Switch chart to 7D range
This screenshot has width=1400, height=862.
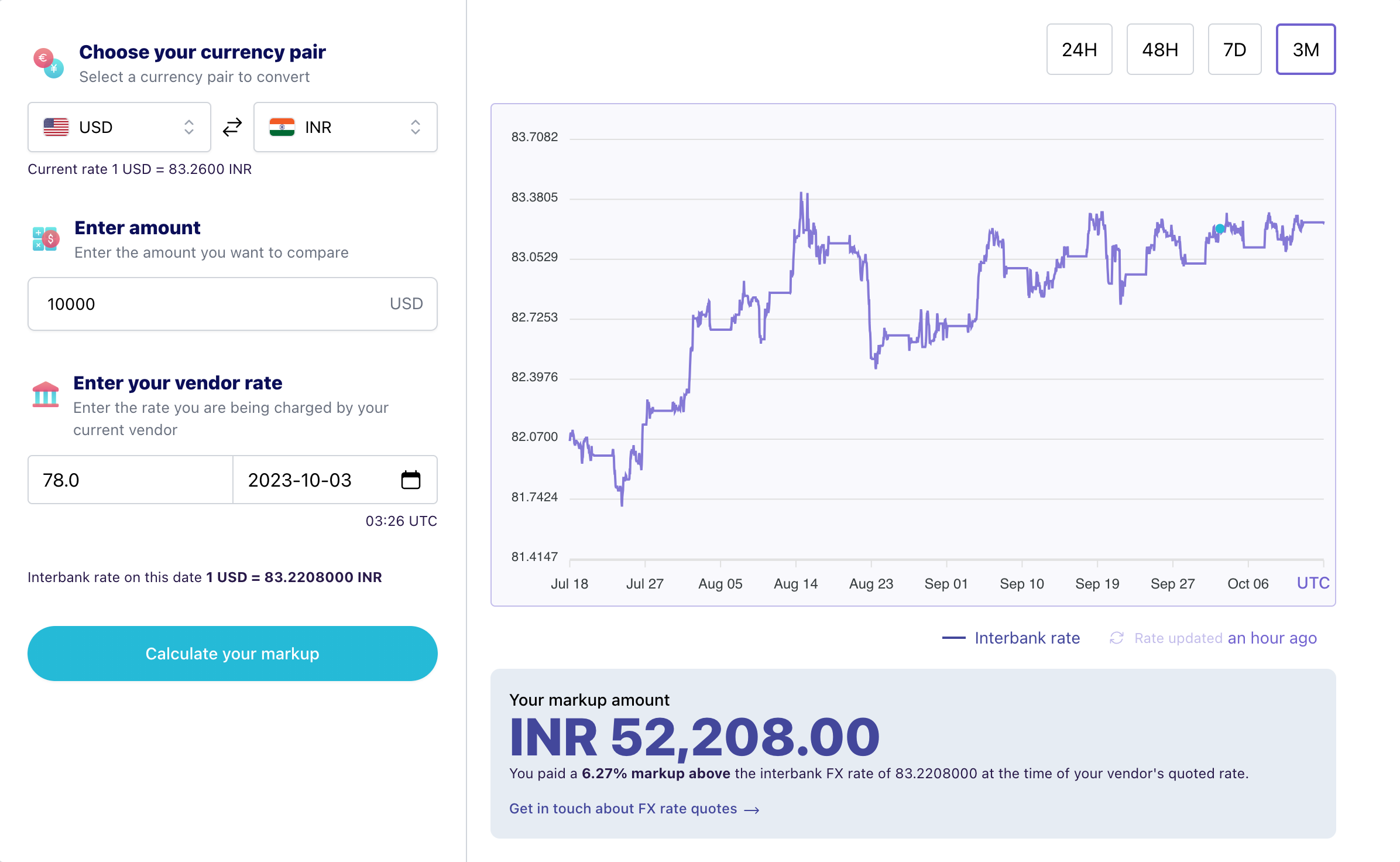coord(1234,49)
